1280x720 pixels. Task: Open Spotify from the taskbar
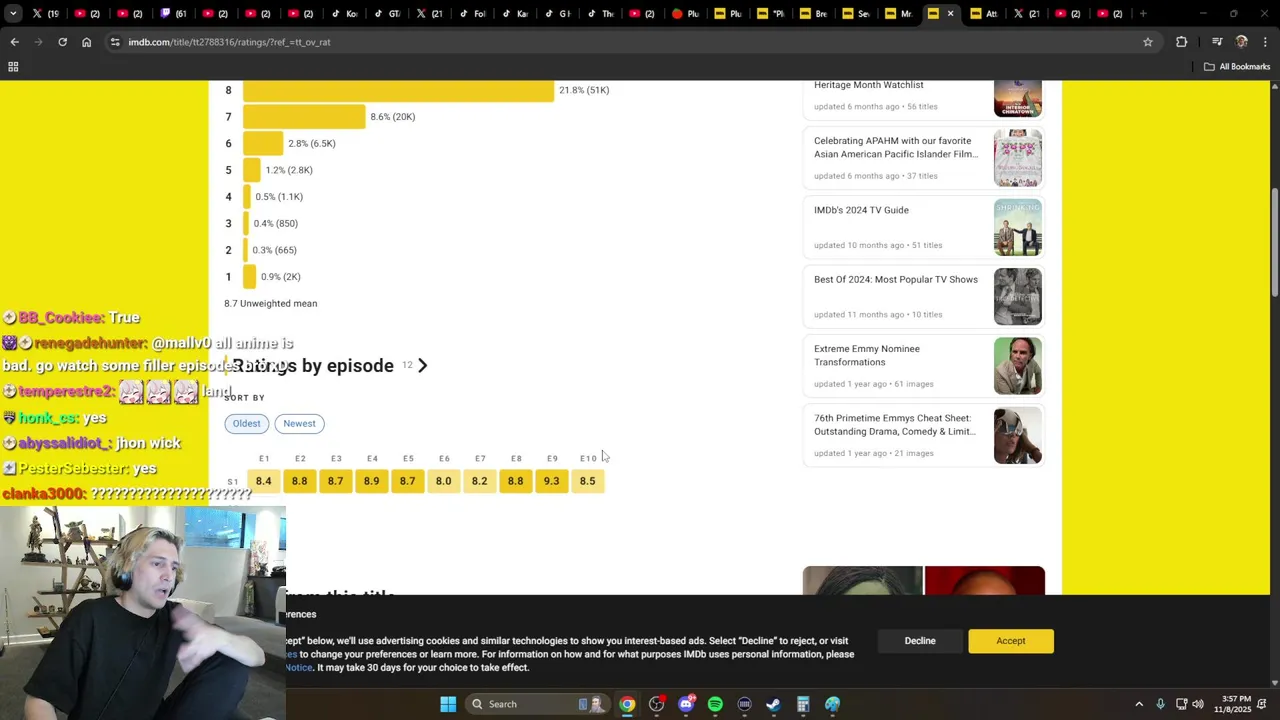click(x=715, y=704)
